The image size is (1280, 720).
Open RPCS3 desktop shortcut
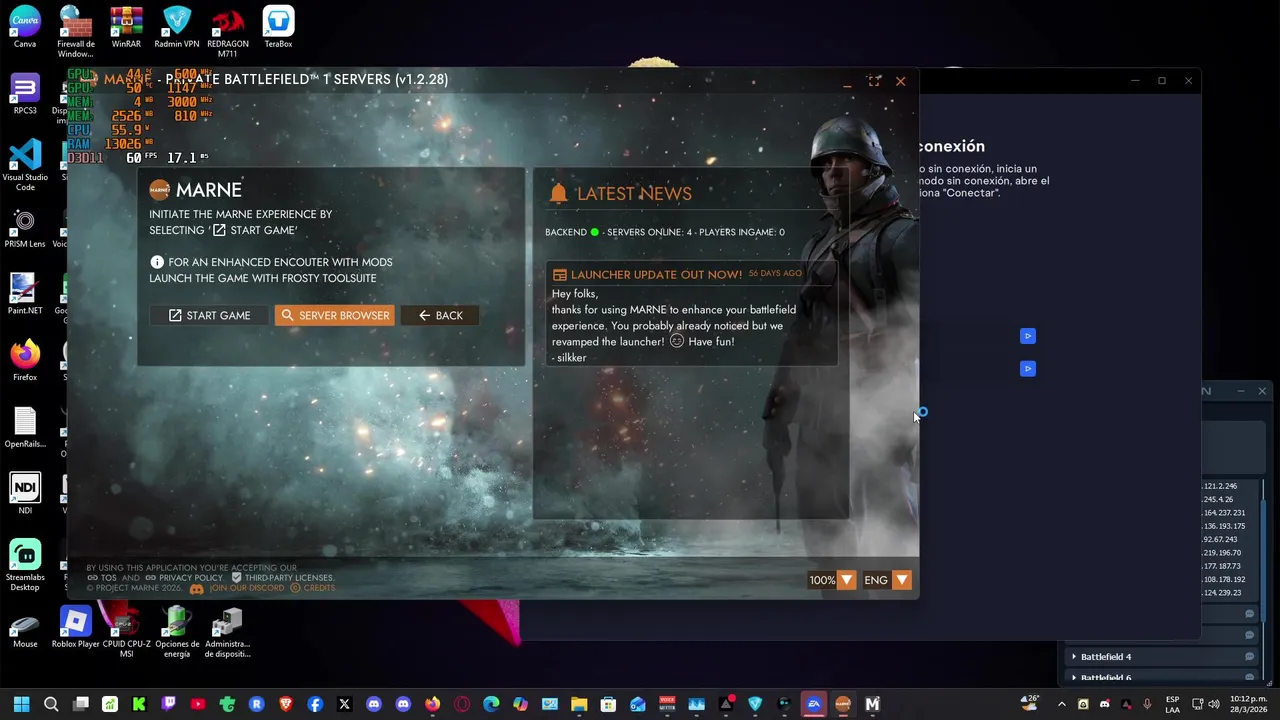[25, 95]
